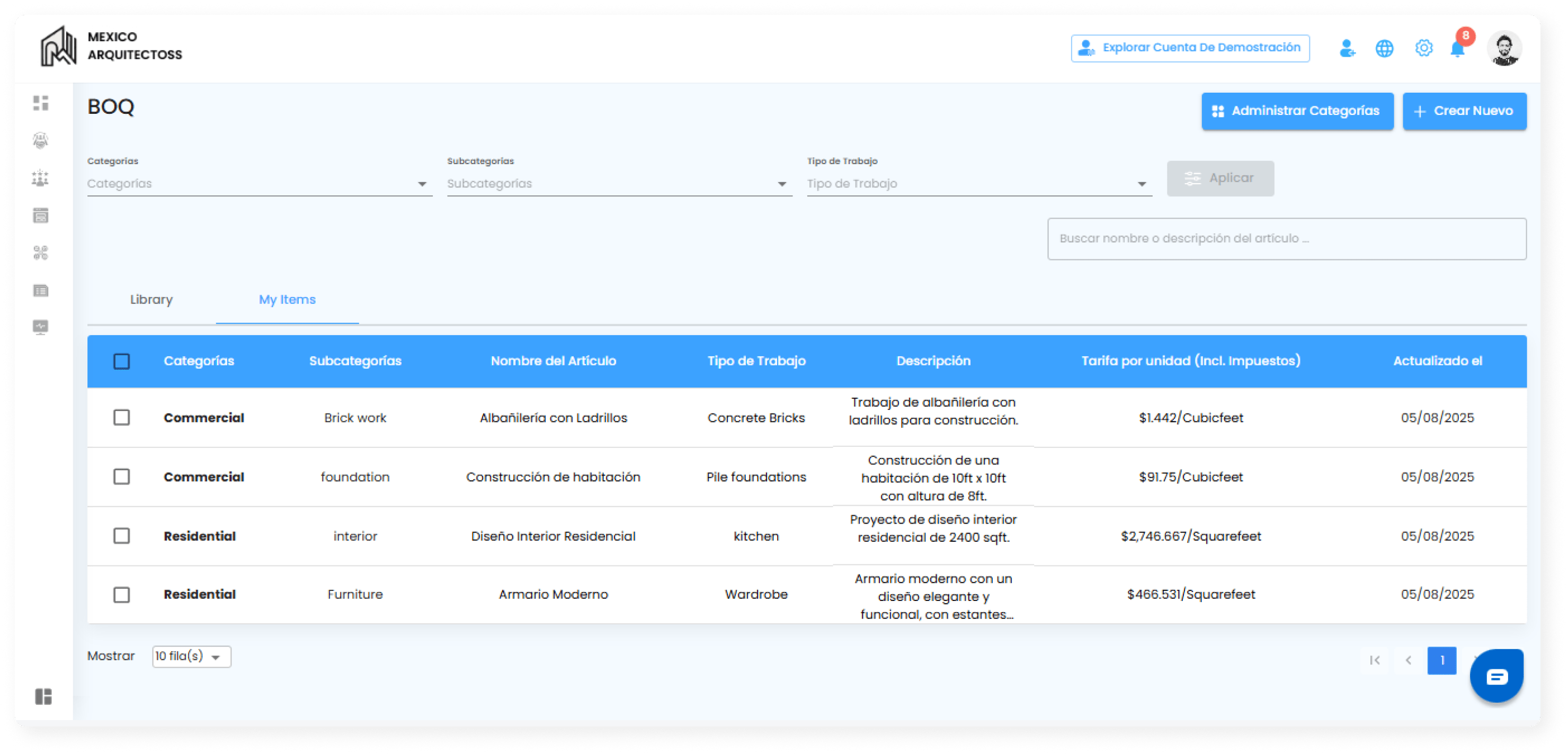Expand the Categorías filter dropdown
1568x754 pixels.
pos(260,184)
